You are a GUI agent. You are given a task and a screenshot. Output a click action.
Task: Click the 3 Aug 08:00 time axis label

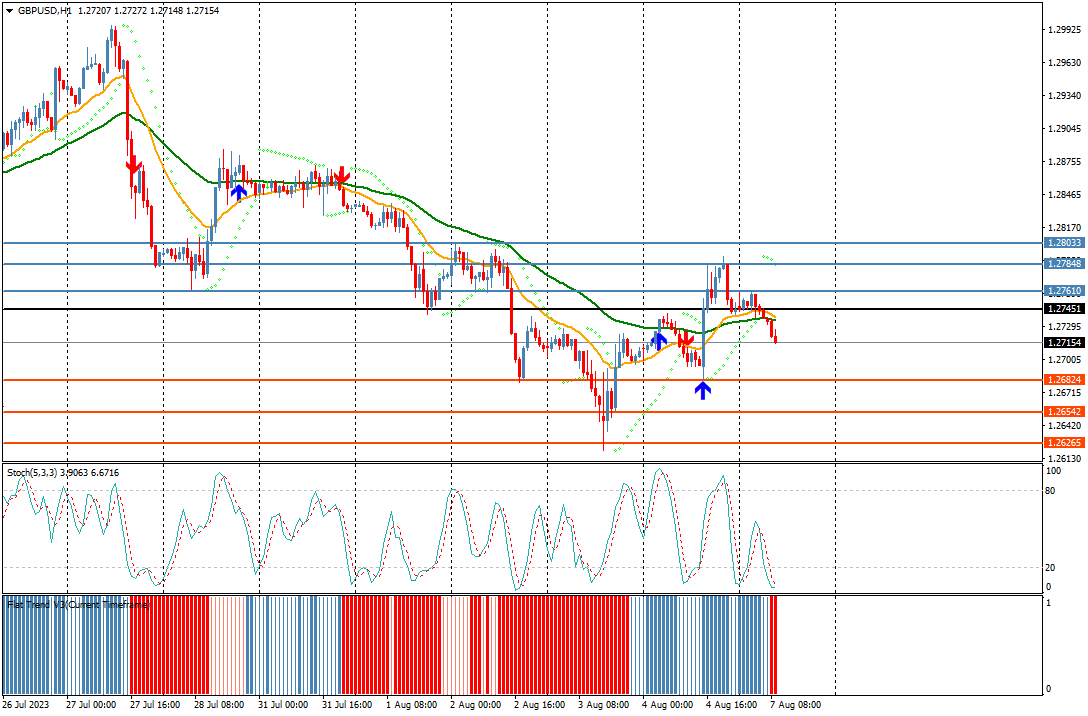tap(603, 705)
